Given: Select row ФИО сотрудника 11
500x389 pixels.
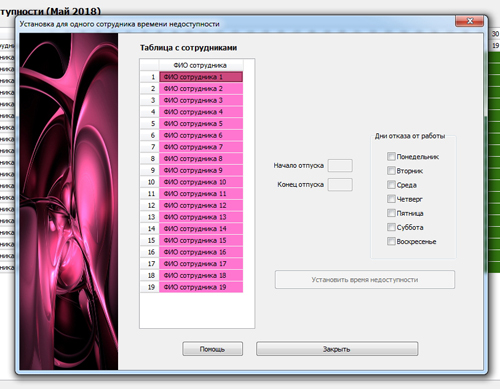Looking at the screenshot, I should click(201, 194).
